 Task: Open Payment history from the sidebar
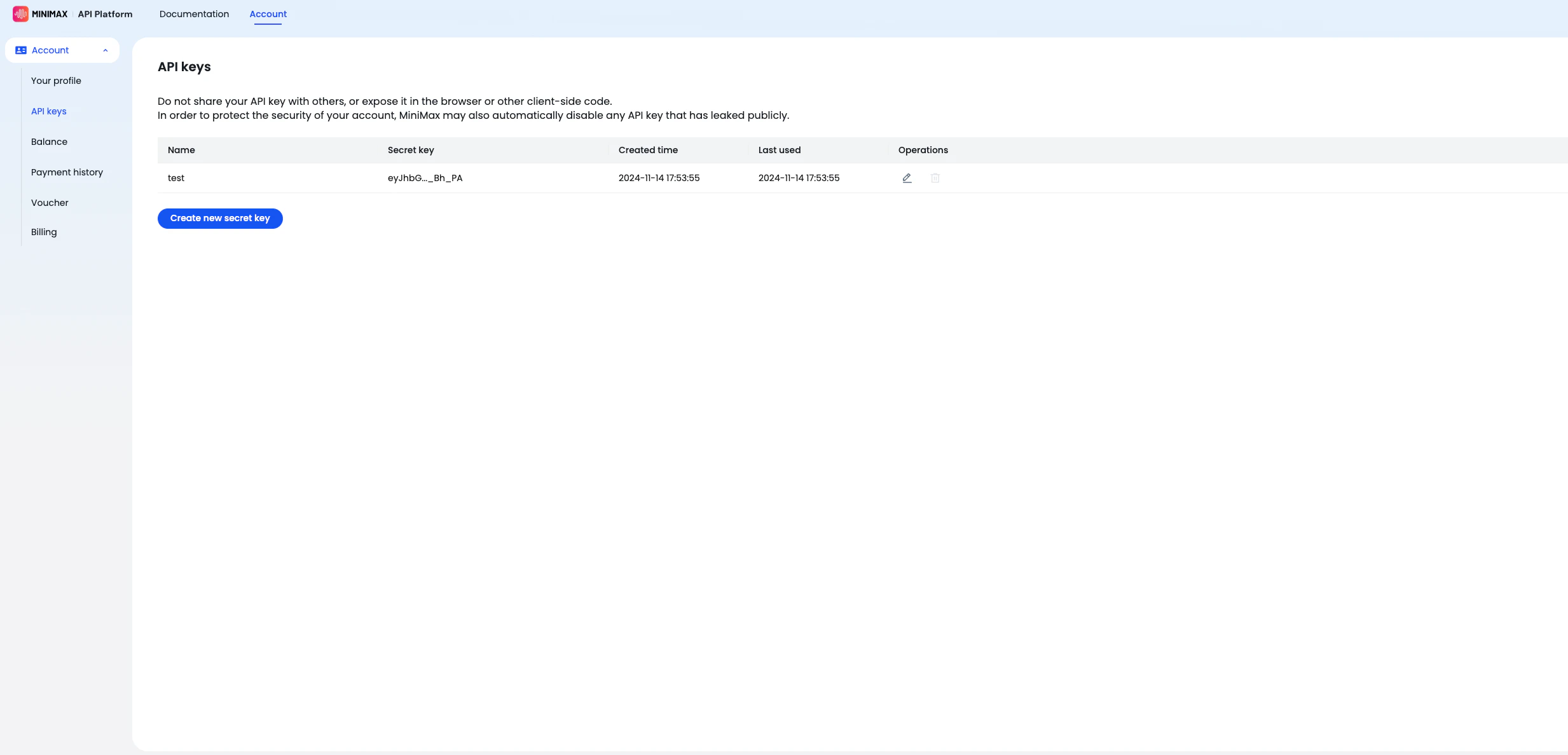click(67, 172)
